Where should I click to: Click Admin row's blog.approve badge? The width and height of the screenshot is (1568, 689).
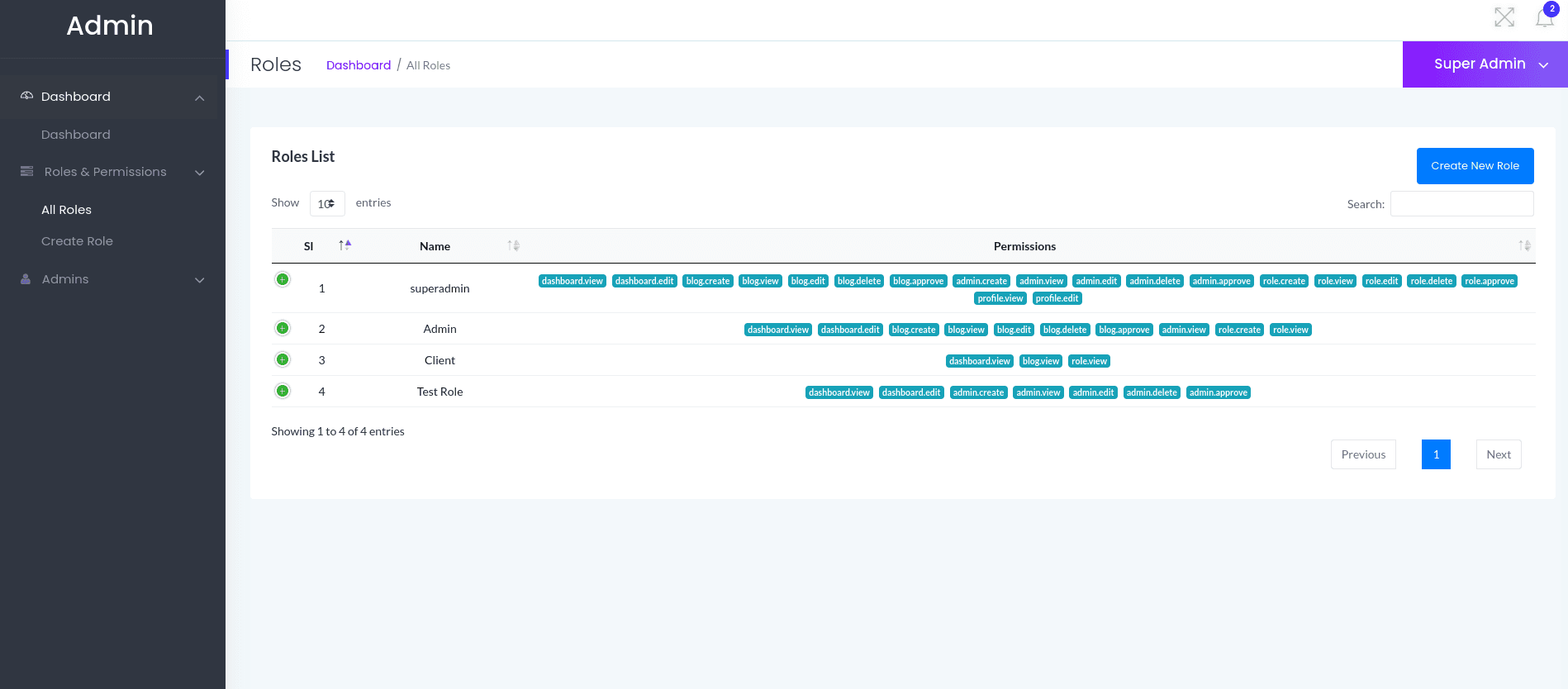pyautogui.click(x=1124, y=330)
